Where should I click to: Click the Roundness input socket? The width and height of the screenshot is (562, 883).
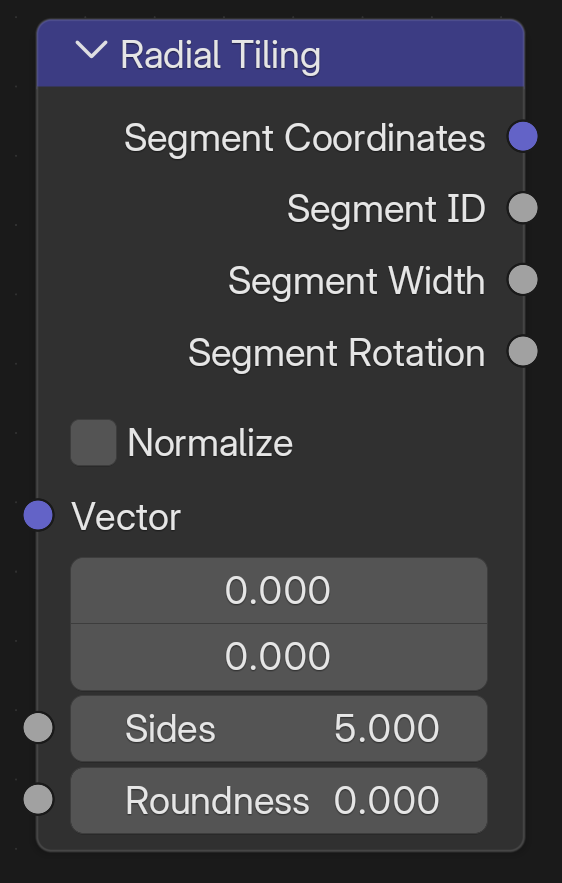tap(38, 799)
